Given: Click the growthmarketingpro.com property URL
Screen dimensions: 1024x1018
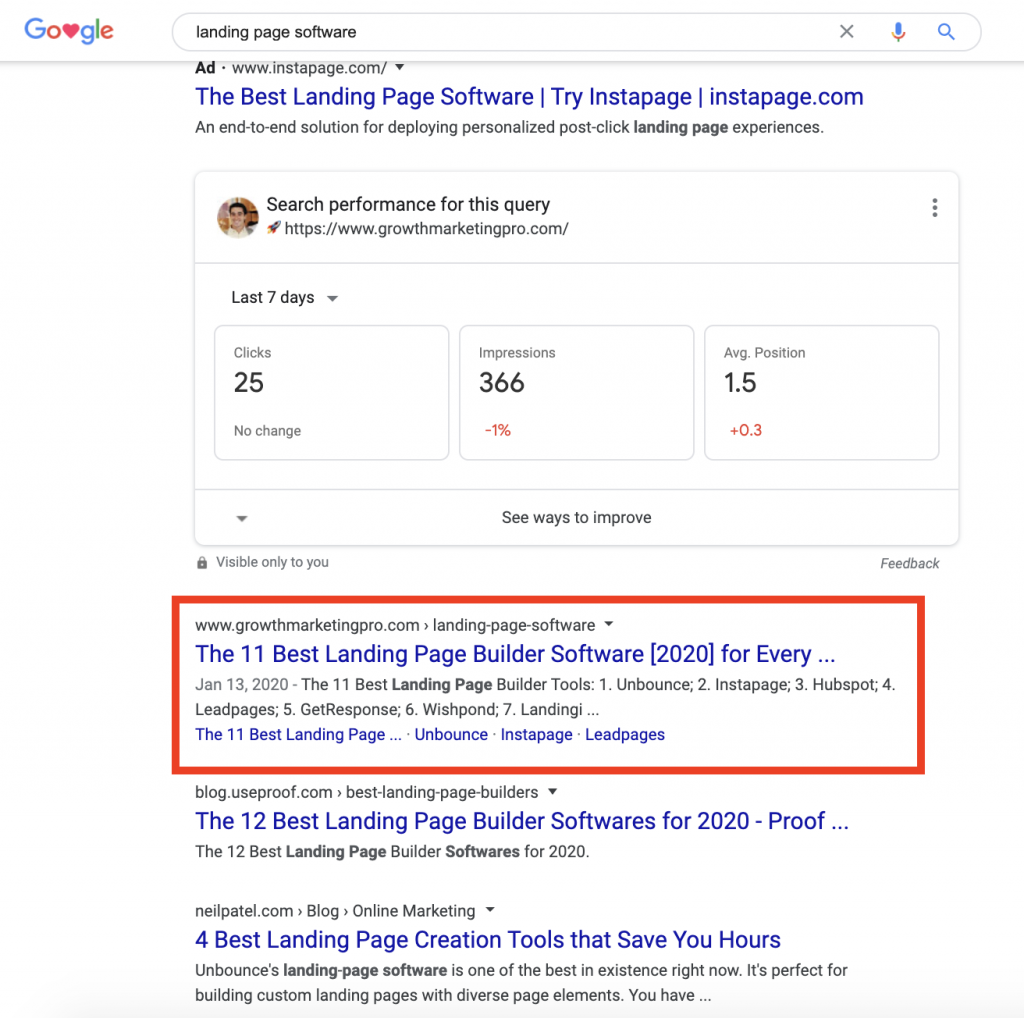Looking at the screenshot, I should click(426, 229).
